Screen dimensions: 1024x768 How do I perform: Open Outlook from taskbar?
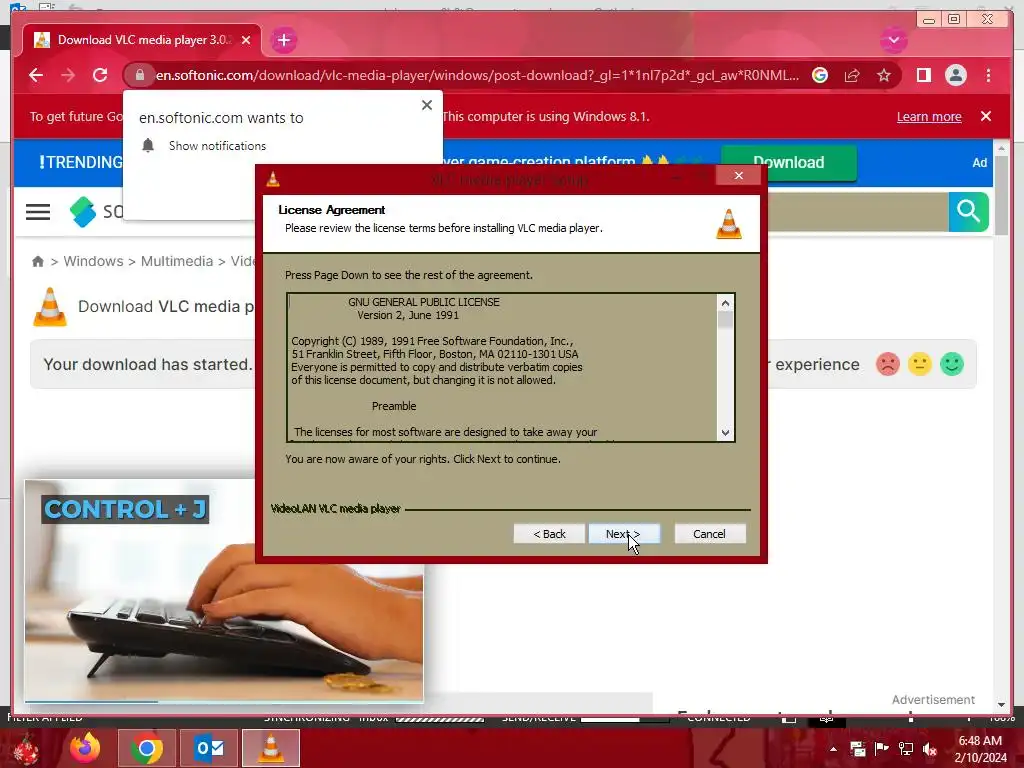[x=209, y=748]
